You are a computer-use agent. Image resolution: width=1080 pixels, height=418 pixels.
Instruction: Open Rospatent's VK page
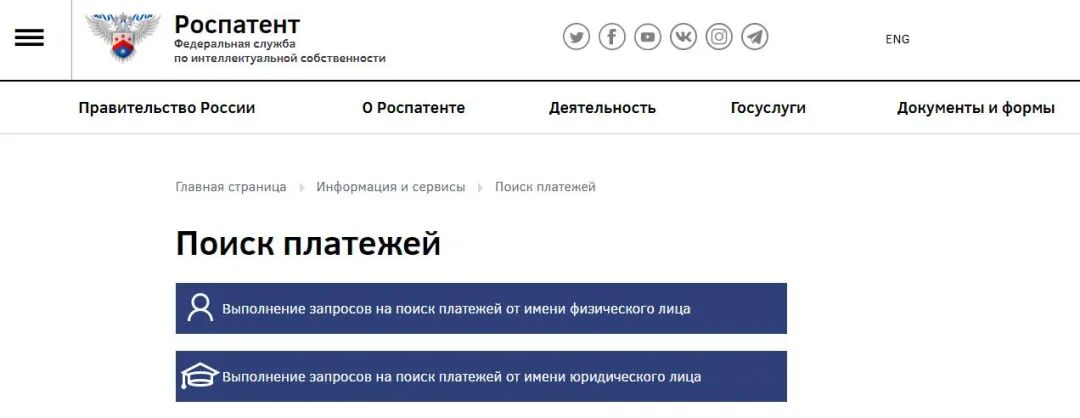coord(683,36)
